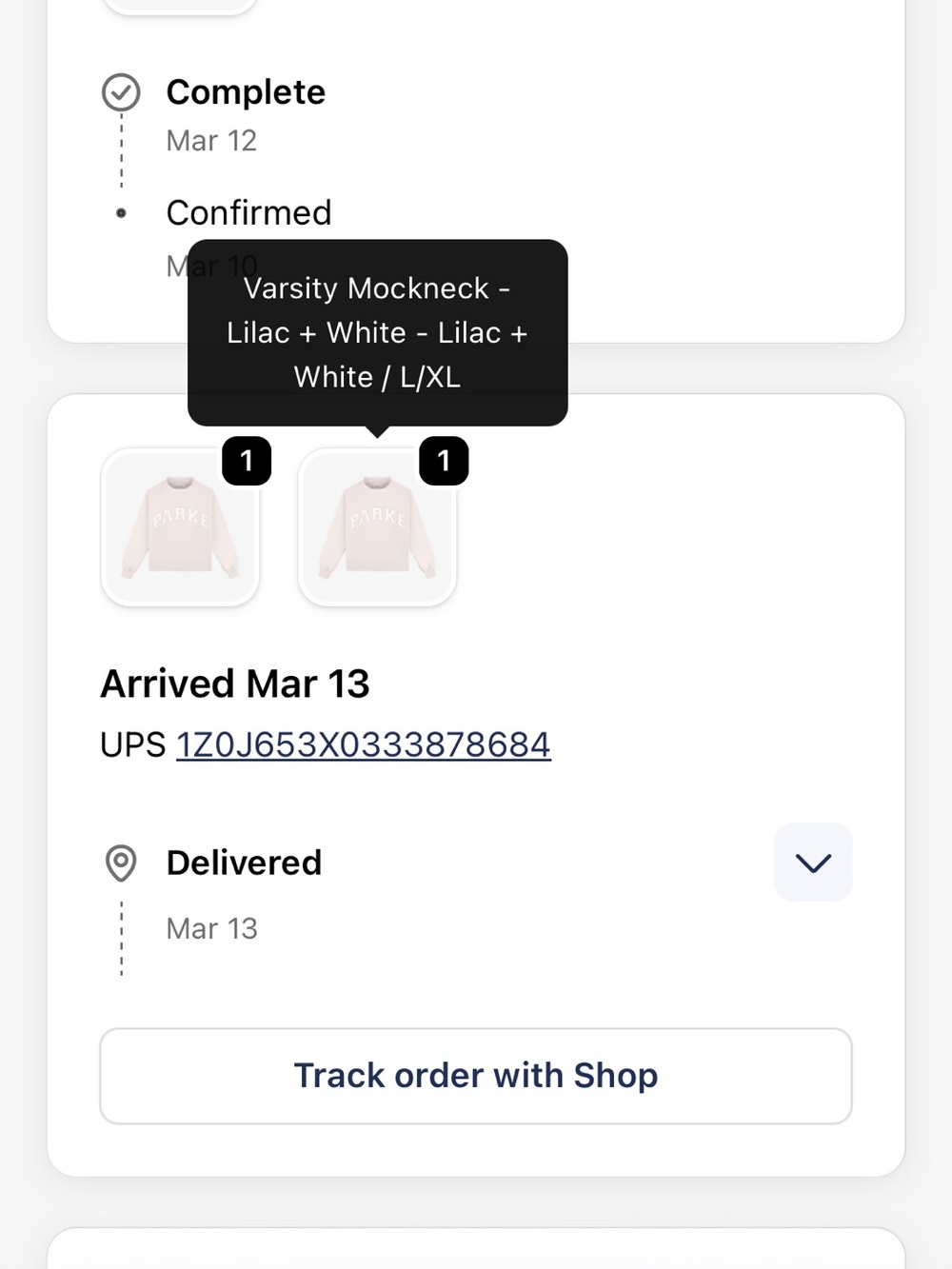Click the Arrived Mar 13 heading
This screenshot has width=952, height=1269.
point(235,684)
